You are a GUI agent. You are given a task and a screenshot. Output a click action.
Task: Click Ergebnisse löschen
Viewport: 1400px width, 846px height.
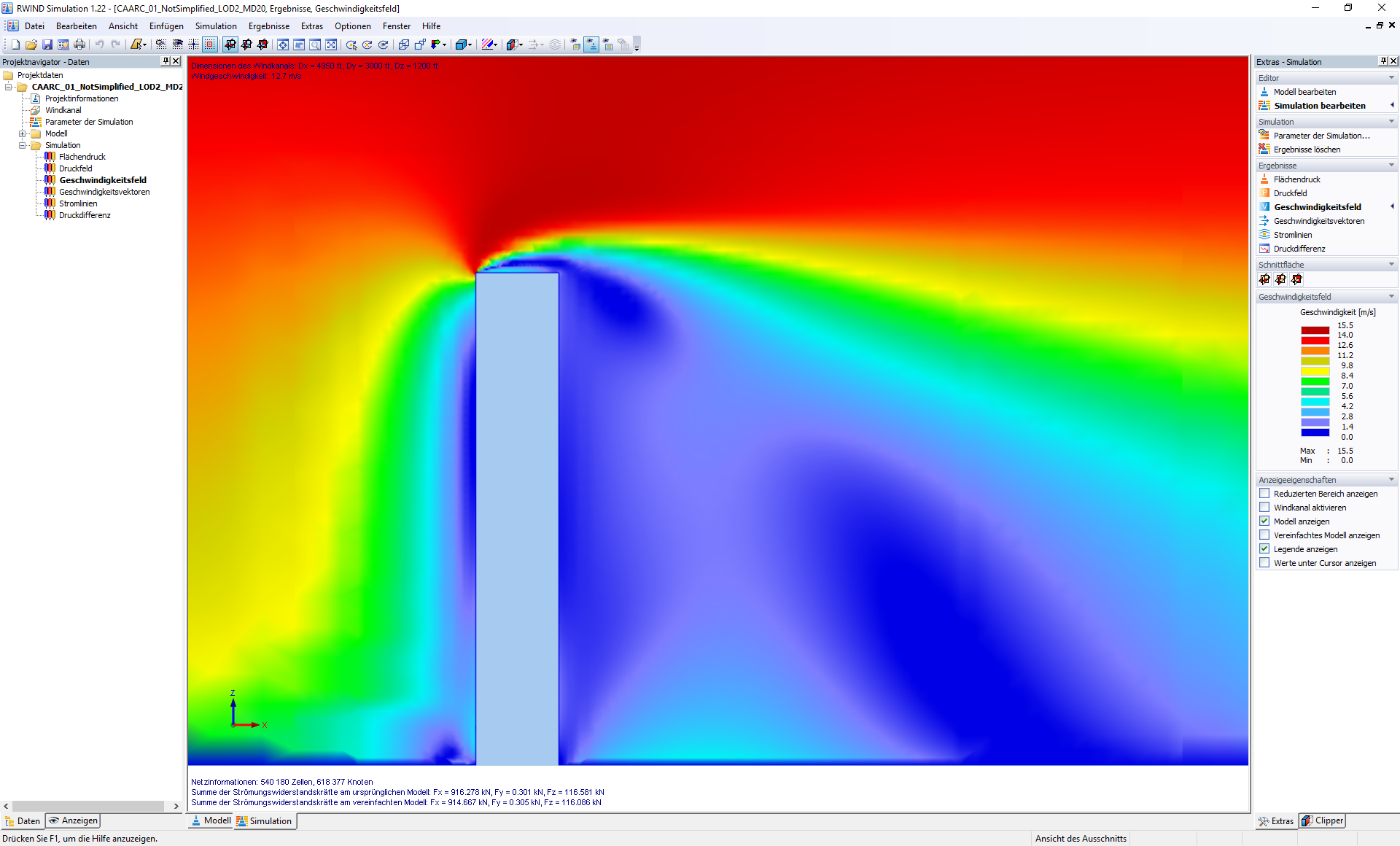(x=1307, y=150)
